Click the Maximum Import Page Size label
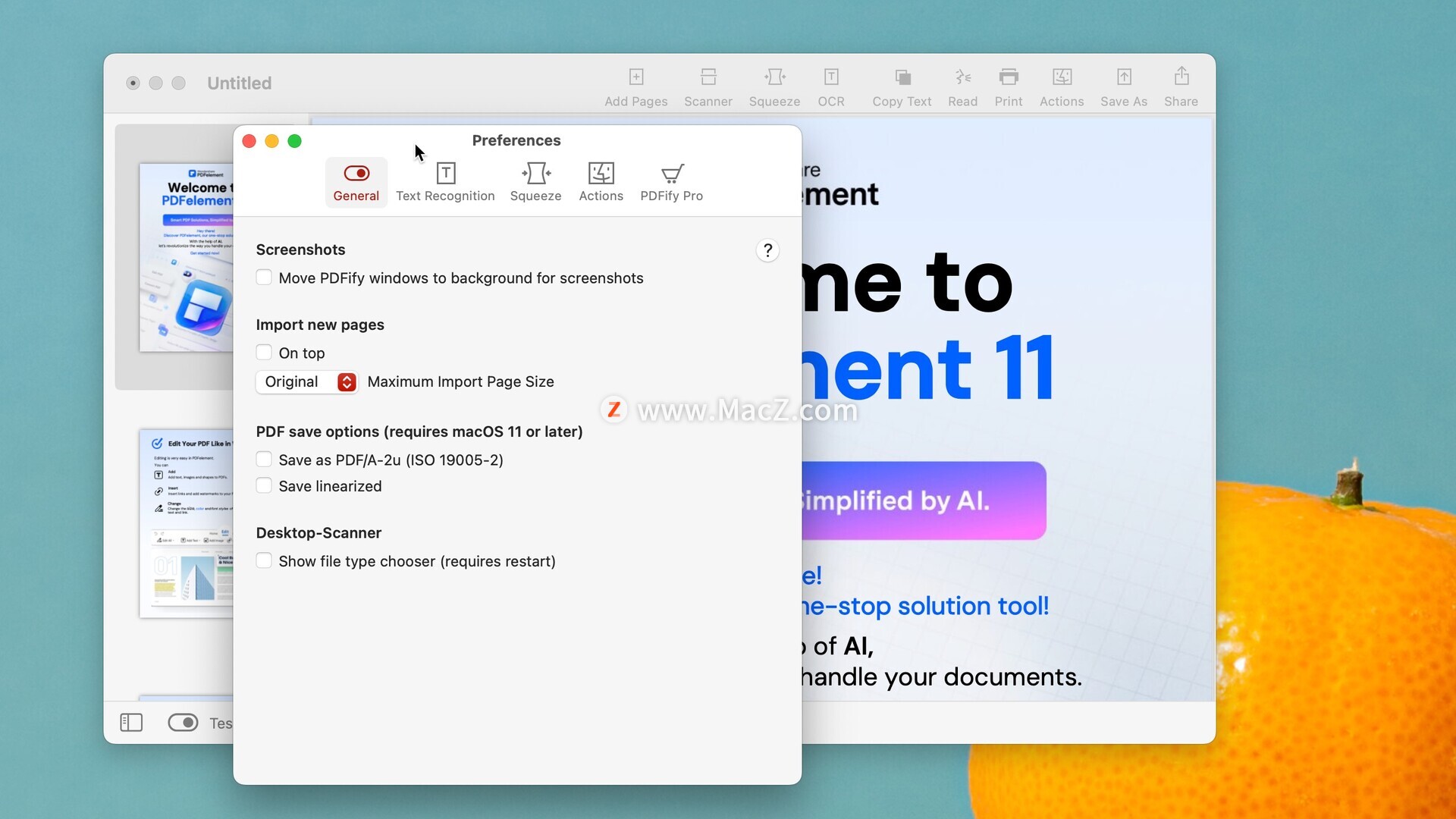Viewport: 1456px width, 819px height. coord(460,381)
